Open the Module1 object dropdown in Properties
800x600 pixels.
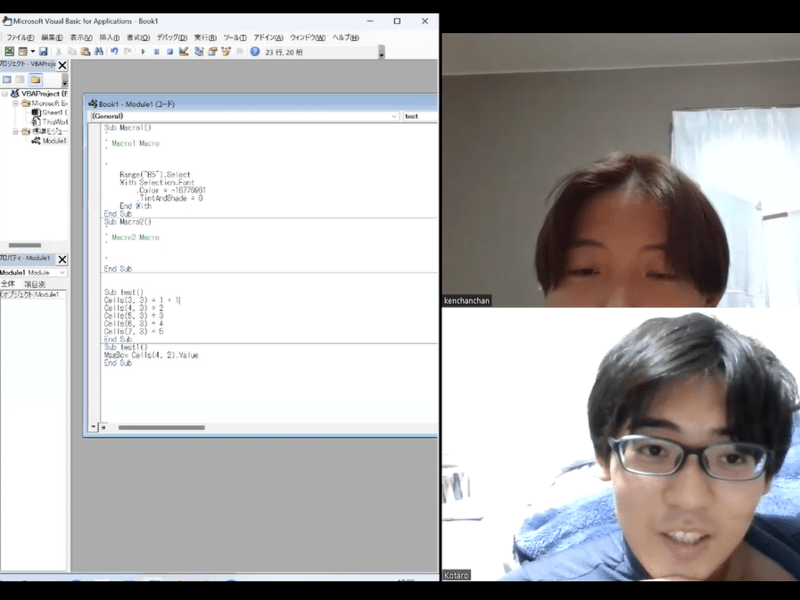[x=62, y=272]
